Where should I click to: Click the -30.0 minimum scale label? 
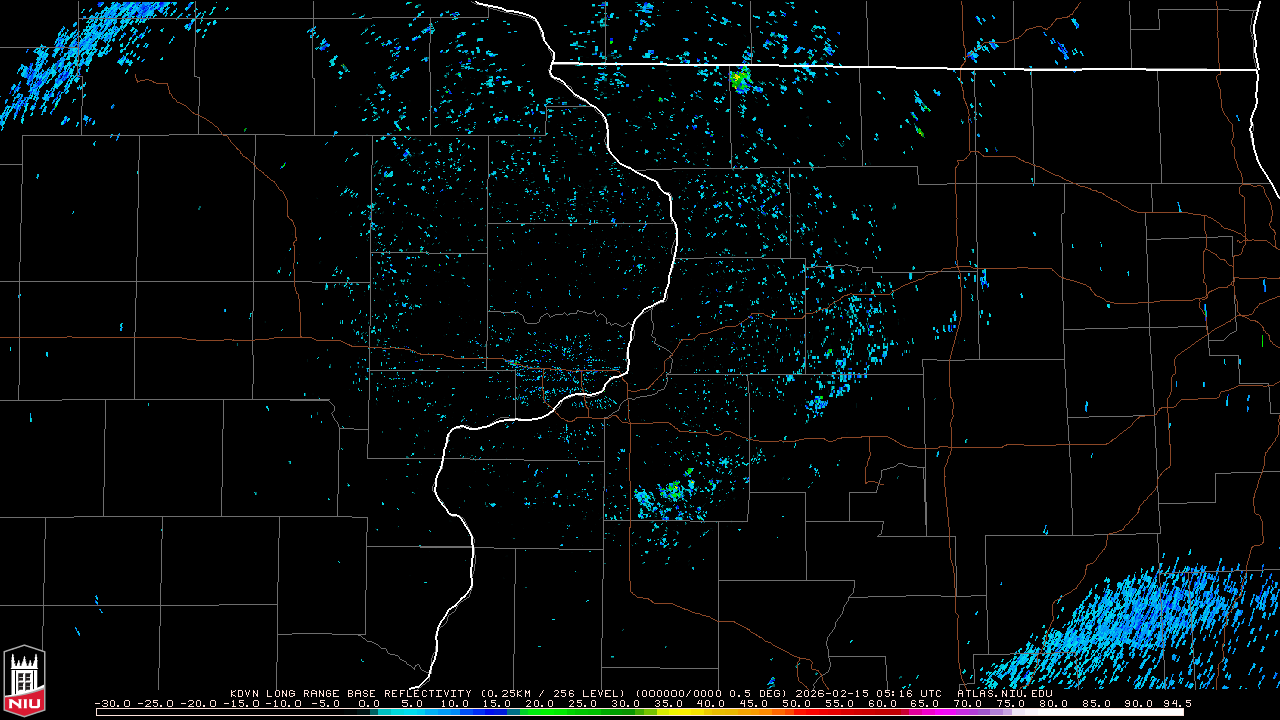pyautogui.click(x=110, y=703)
